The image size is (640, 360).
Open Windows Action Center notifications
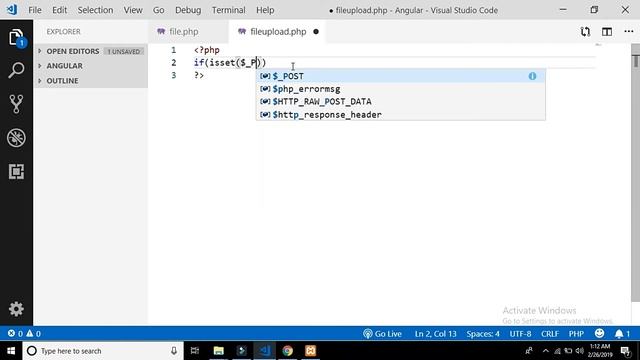pos(625,351)
